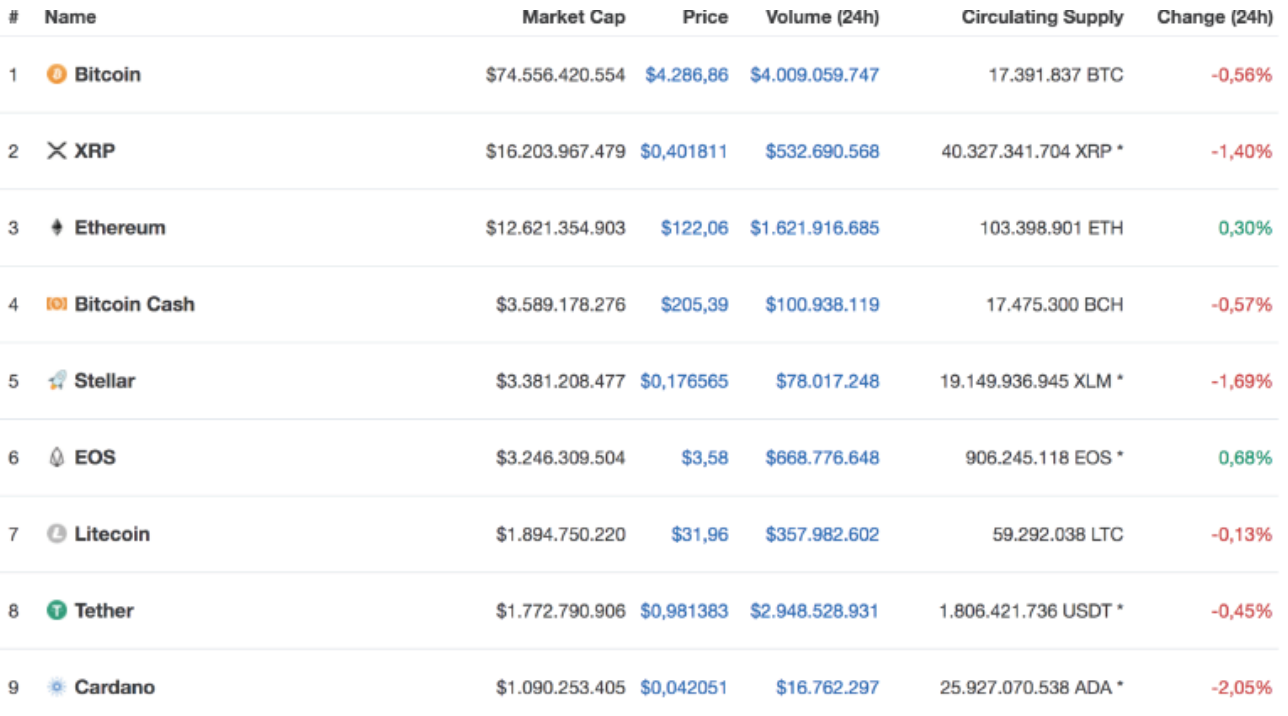Open the XRP coin name link
This screenshot has width=1288, height=716.
click(94, 151)
